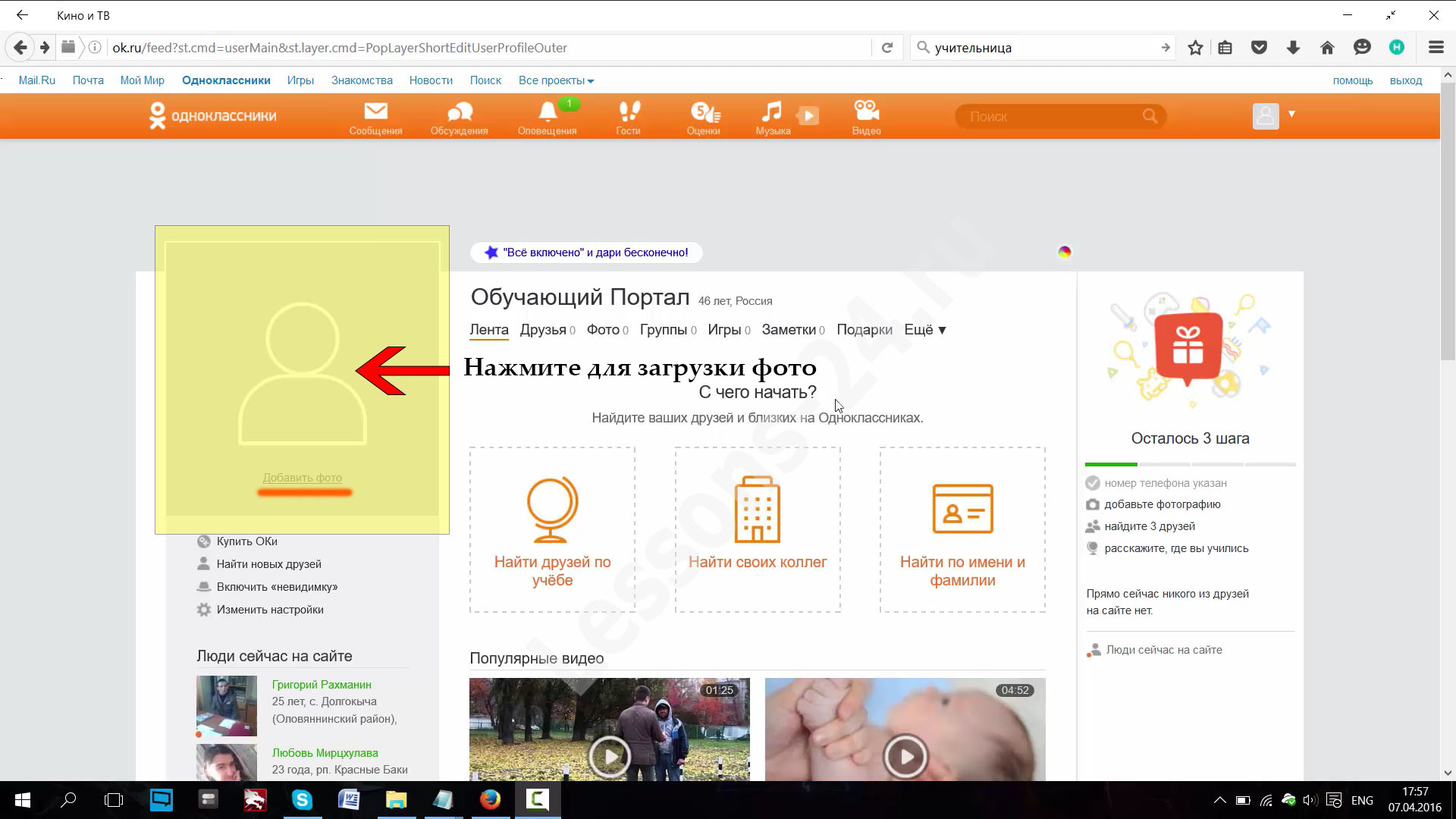Click the red gift box icon
The height and width of the screenshot is (819, 1456).
(1188, 347)
